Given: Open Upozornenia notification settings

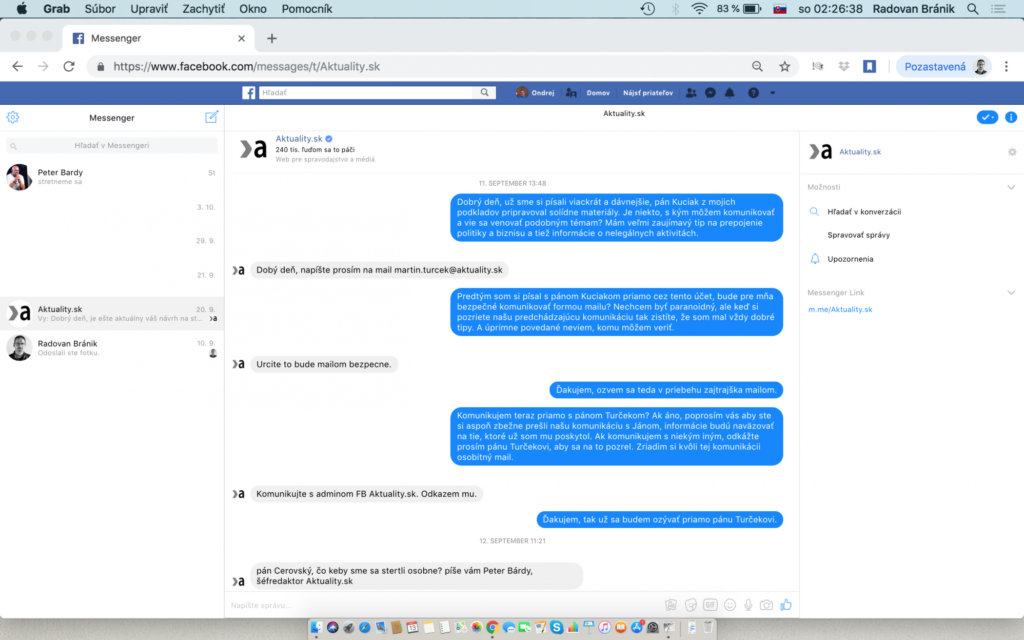Looking at the screenshot, I should pyautogui.click(x=850, y=259).
